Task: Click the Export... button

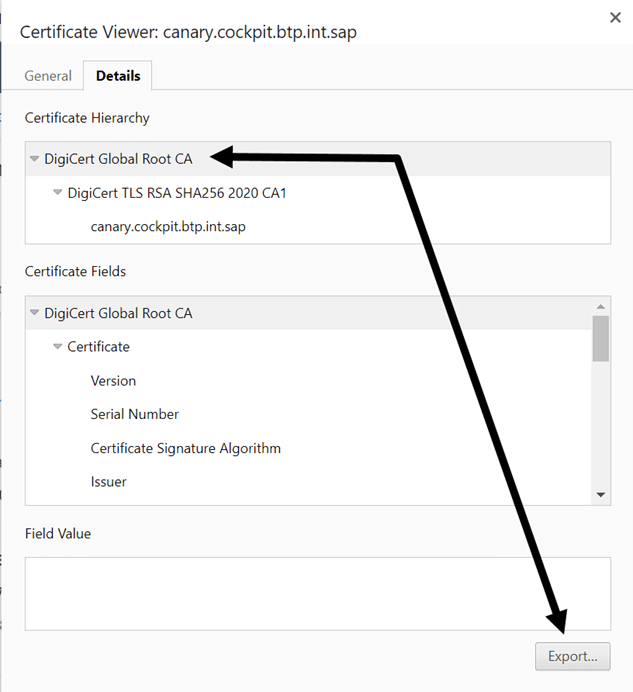Action: click(573, 656)
